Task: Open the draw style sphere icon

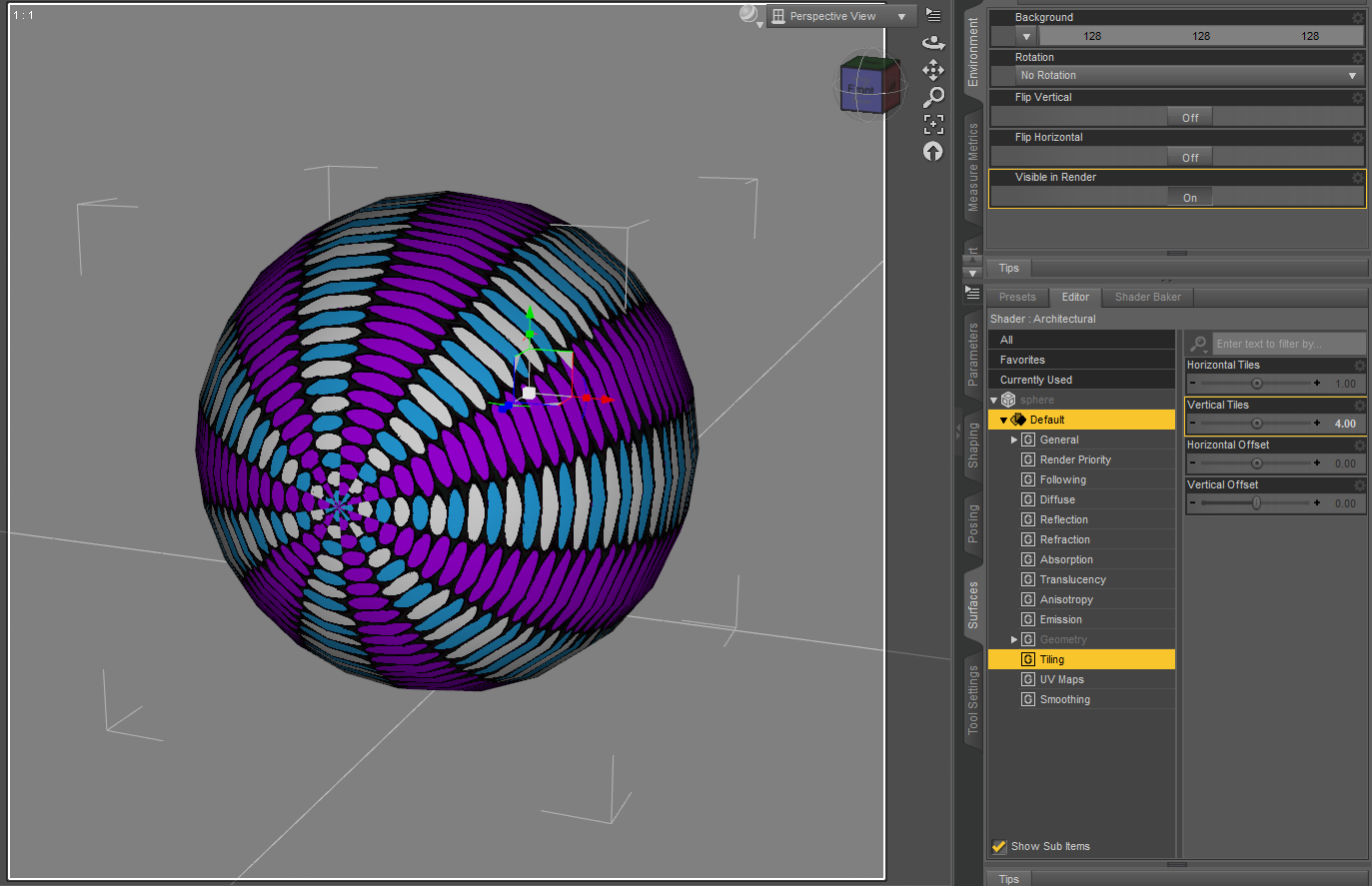Action: click(x=748, y=14)
